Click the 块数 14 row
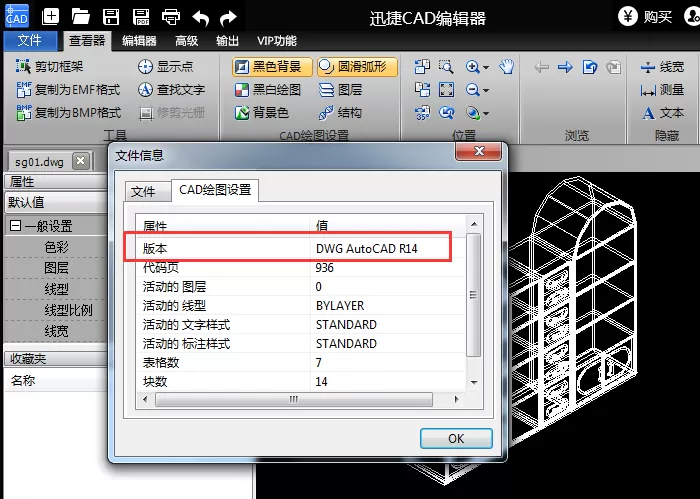Viewport: 700px width, 499px height. [x=300, y=382]
